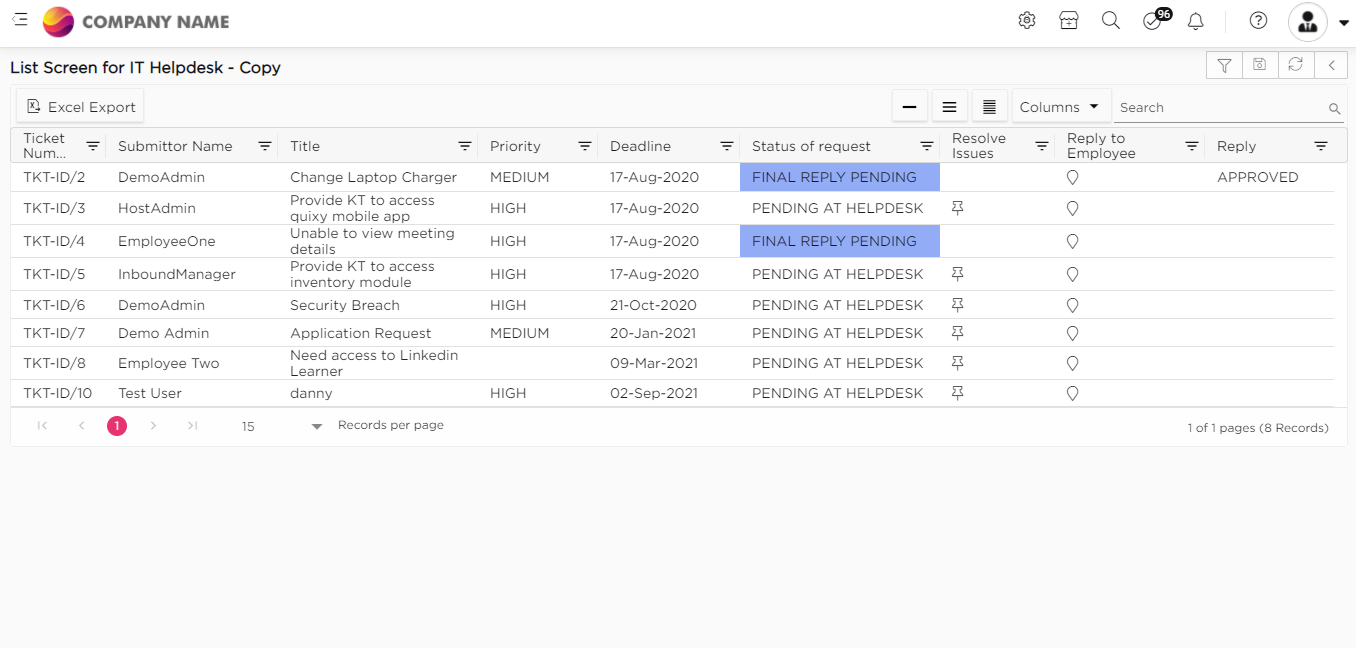Select dense row density icon
The height and width of the screenshot is (648, 1356).
pyautogui.click(x=990, y=107)
